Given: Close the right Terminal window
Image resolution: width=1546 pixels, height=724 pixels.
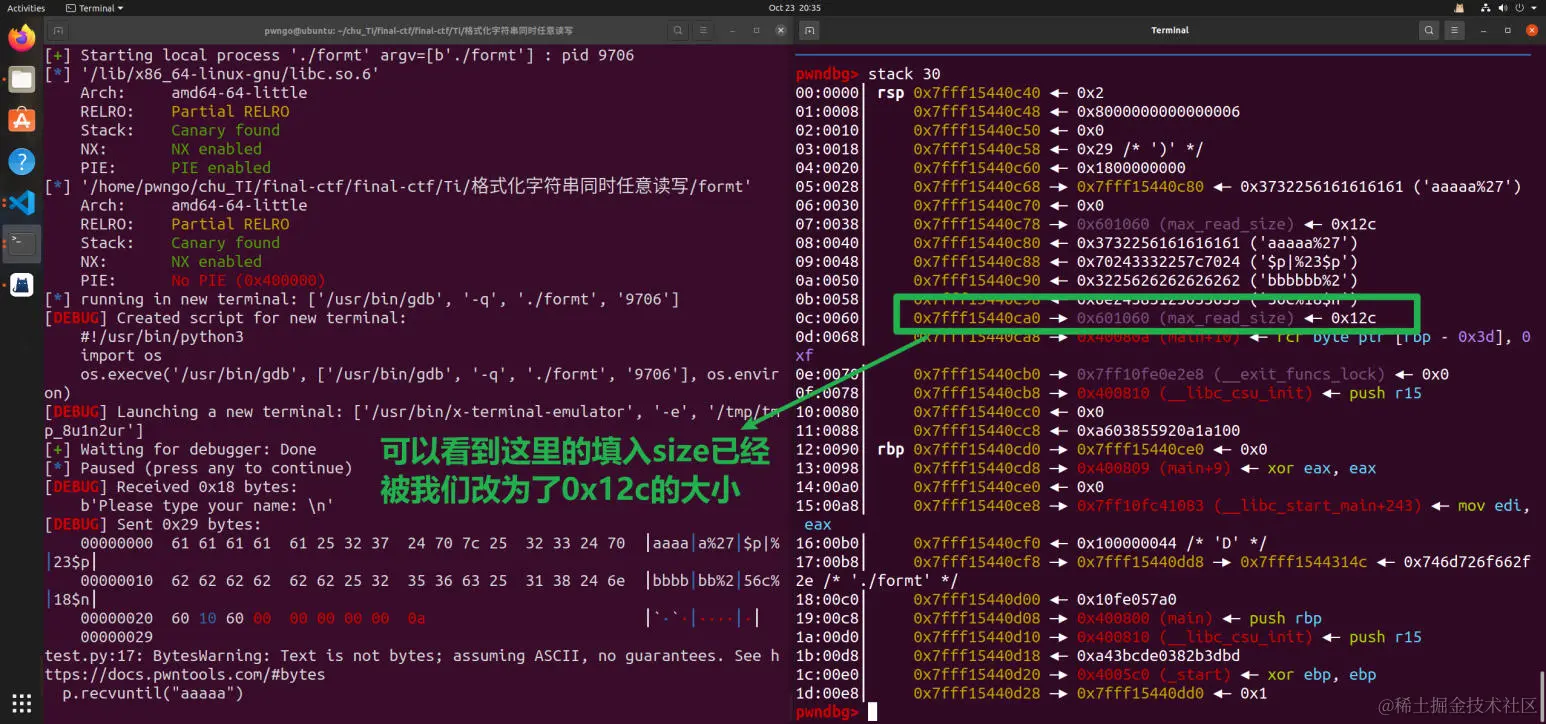Looking at the screenshot, I should point(1530,31).
